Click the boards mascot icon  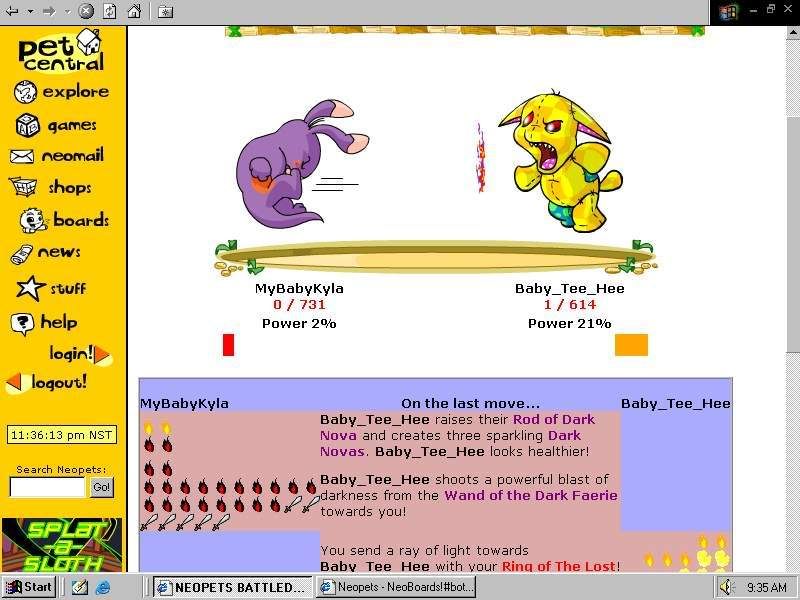[33, 220]
